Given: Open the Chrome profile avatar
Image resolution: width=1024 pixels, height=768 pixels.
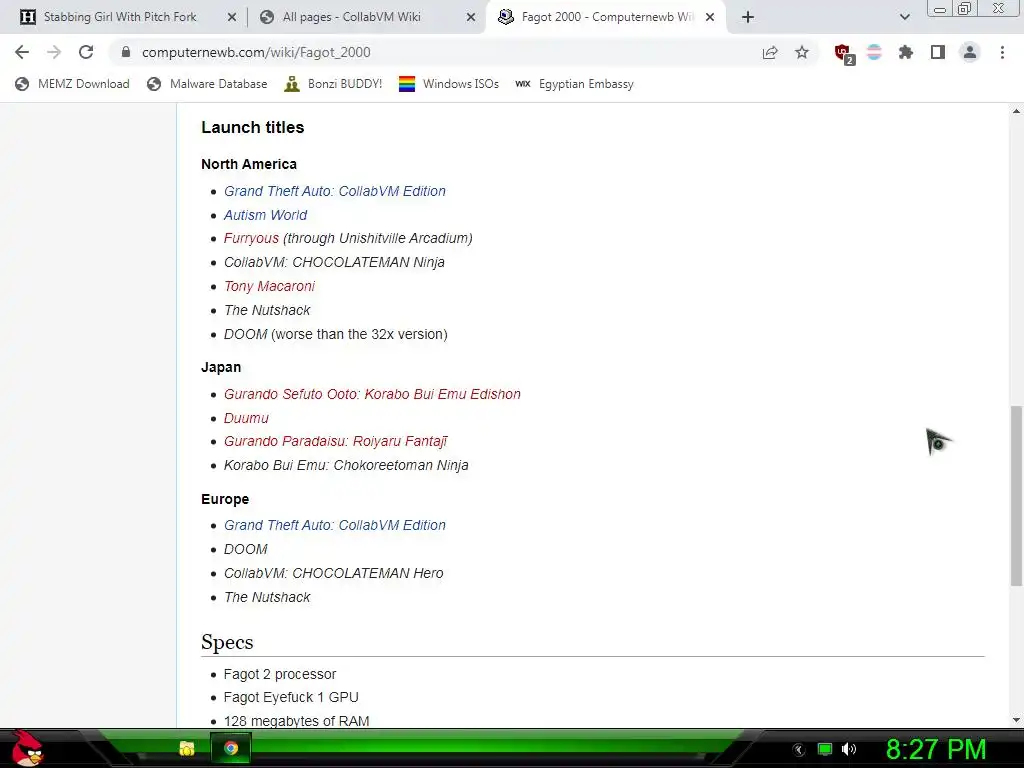Looking at the screenshot, I should (970, 52).
